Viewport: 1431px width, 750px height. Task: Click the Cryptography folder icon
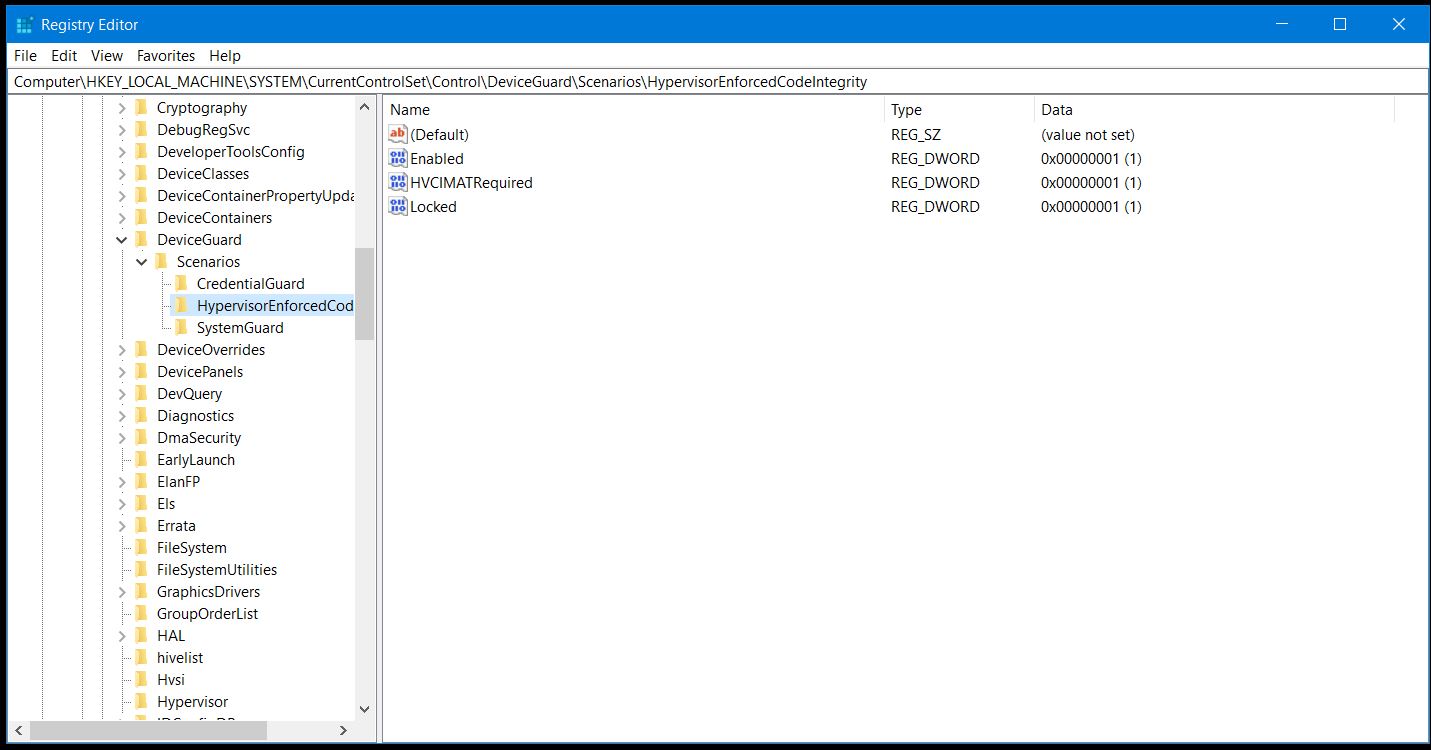[141, 108]
